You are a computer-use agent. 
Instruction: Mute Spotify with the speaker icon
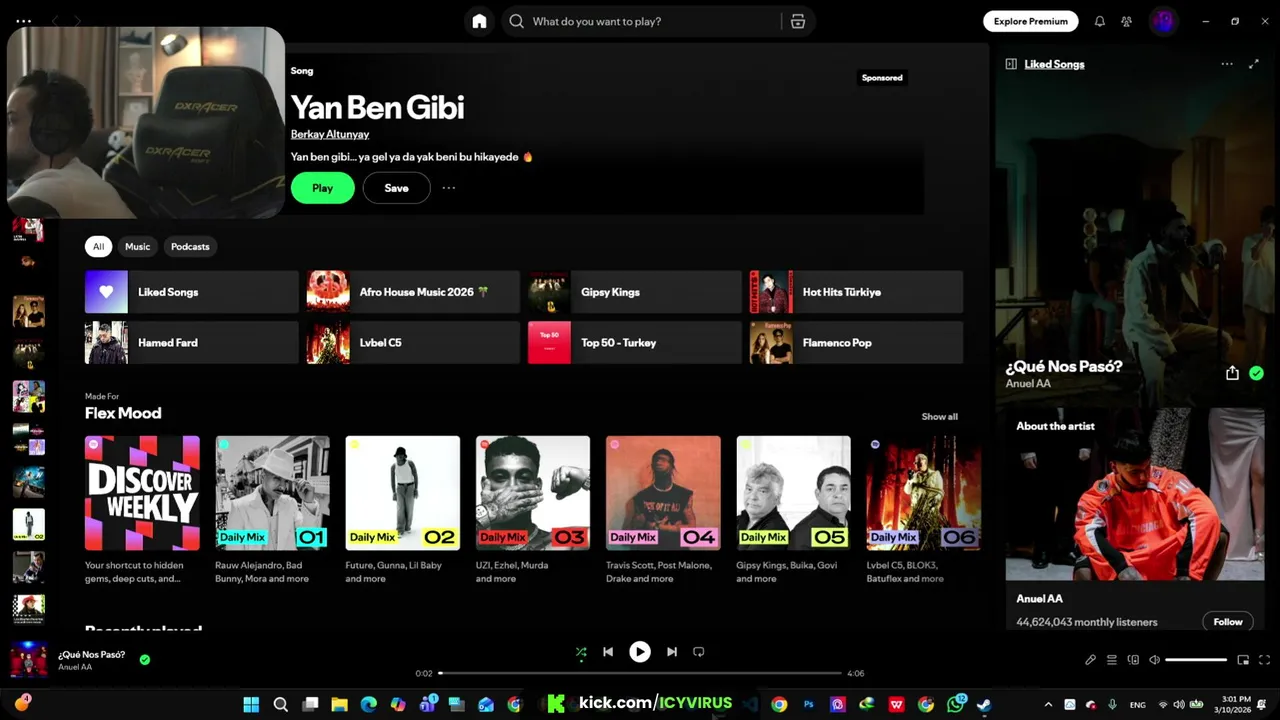1154,660
